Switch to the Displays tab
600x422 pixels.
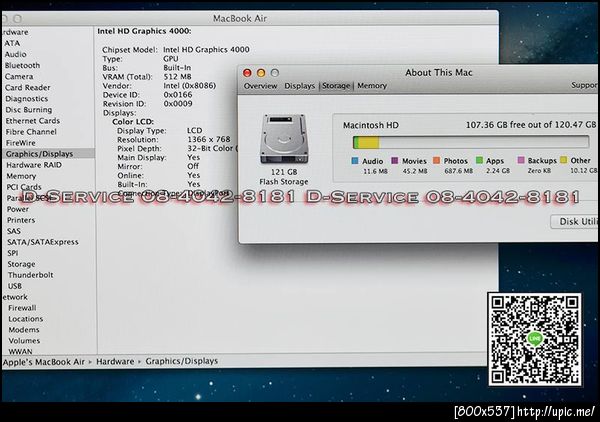299,86
